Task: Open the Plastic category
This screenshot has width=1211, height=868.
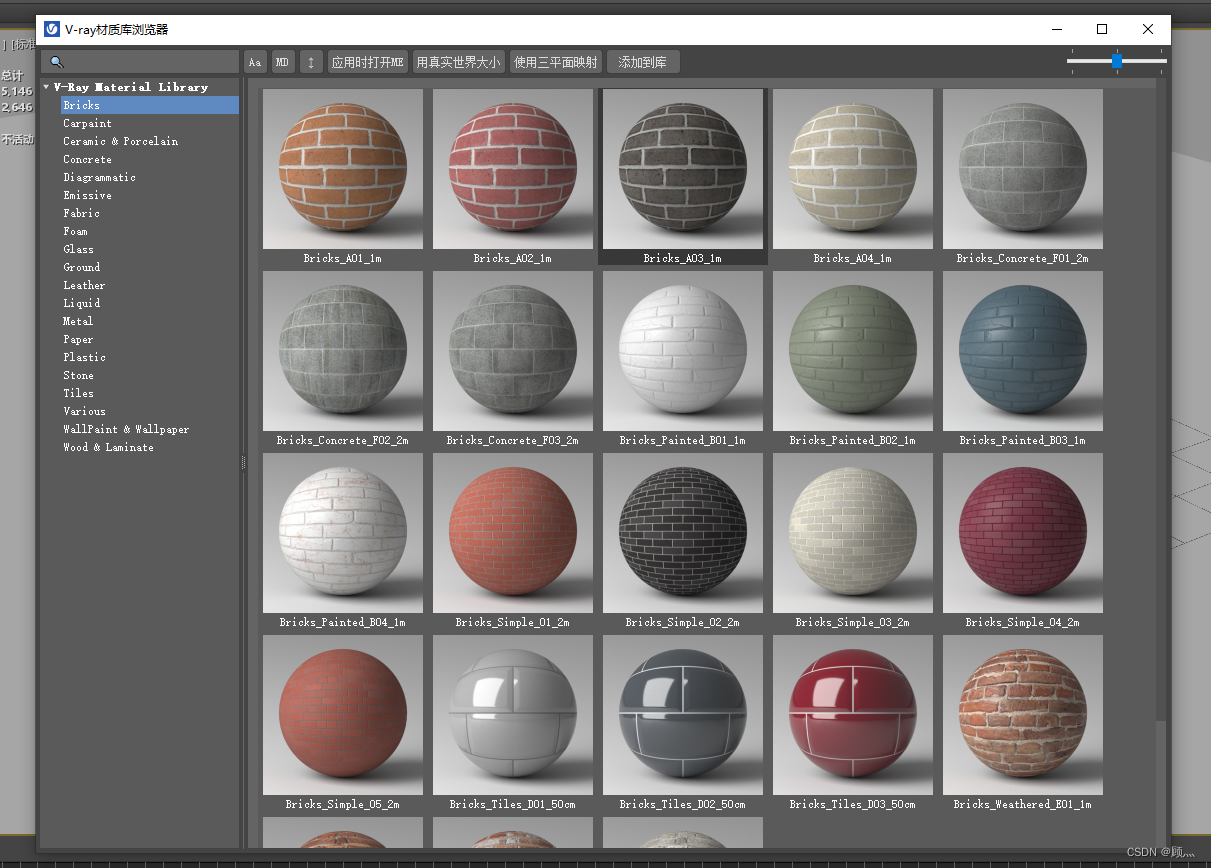Action: [84, 357]
